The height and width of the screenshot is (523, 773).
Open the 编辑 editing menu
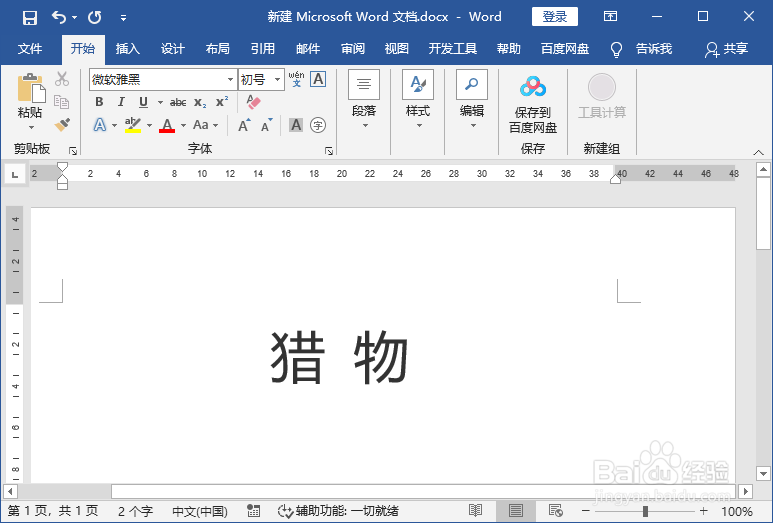pyautogui.click(x=472, y=100)
